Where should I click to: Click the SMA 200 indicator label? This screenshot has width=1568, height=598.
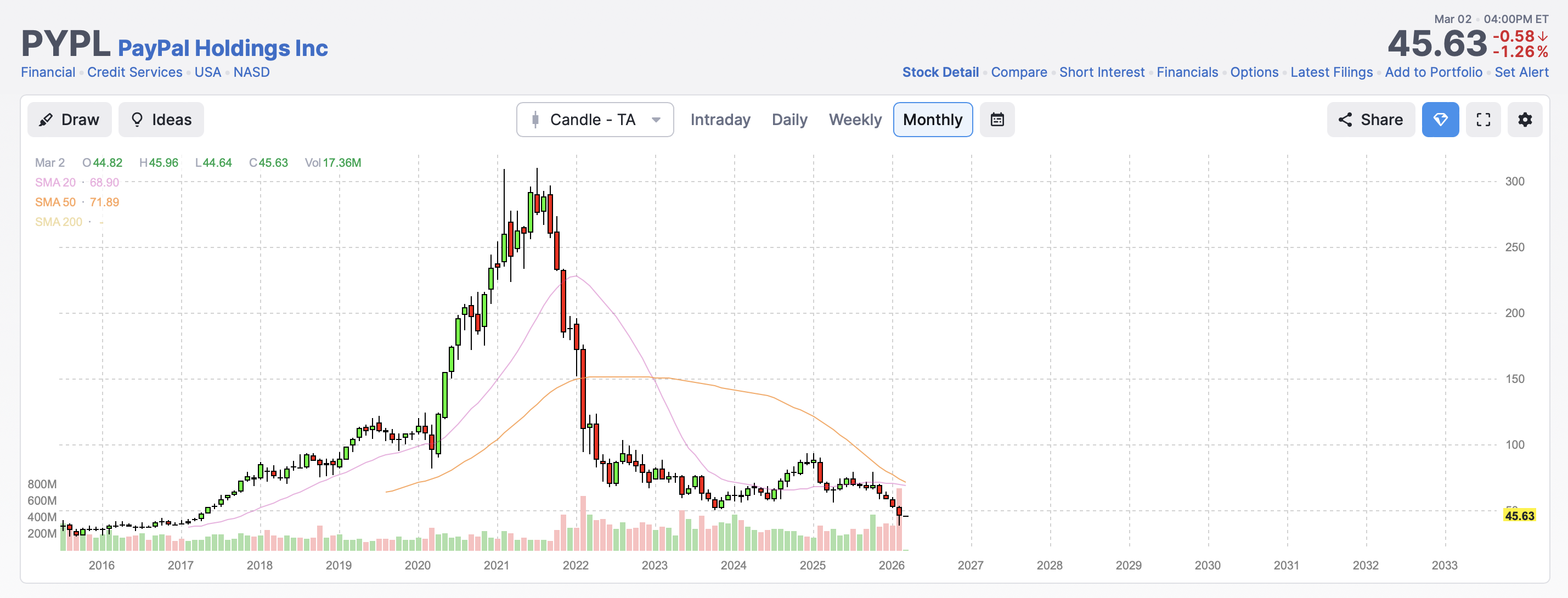[59, 222]
